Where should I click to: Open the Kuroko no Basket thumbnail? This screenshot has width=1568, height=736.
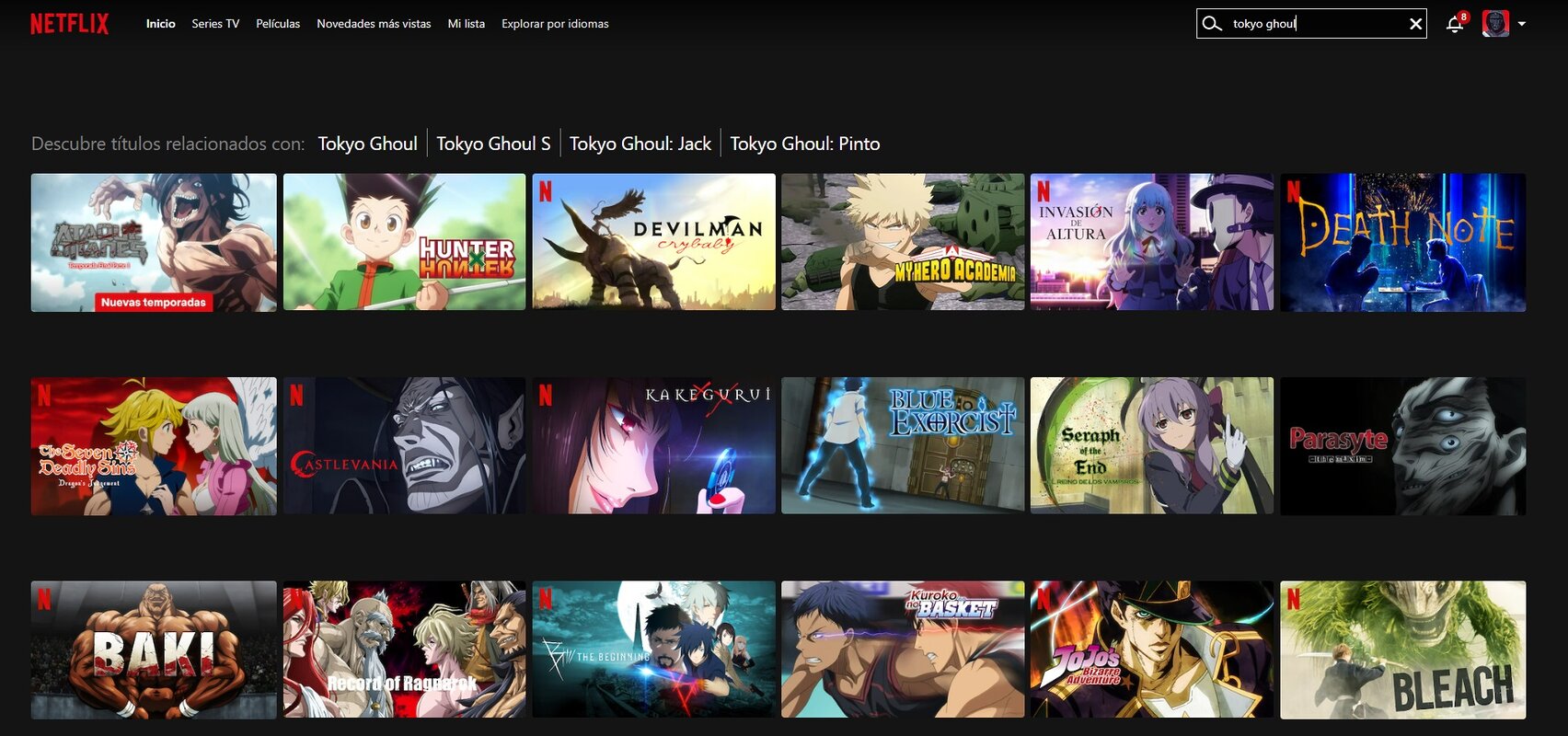click(903, 650)
